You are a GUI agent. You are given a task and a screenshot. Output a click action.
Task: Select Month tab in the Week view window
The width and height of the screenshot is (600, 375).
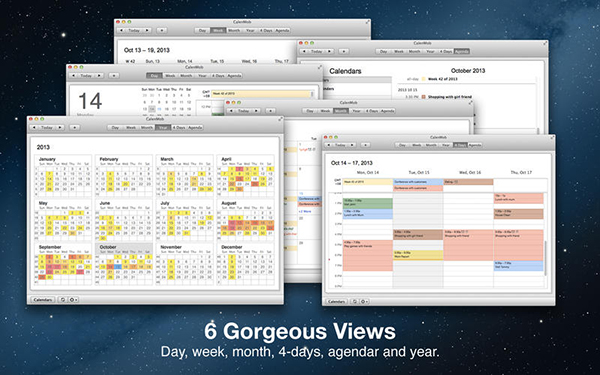tap(234, 30)
